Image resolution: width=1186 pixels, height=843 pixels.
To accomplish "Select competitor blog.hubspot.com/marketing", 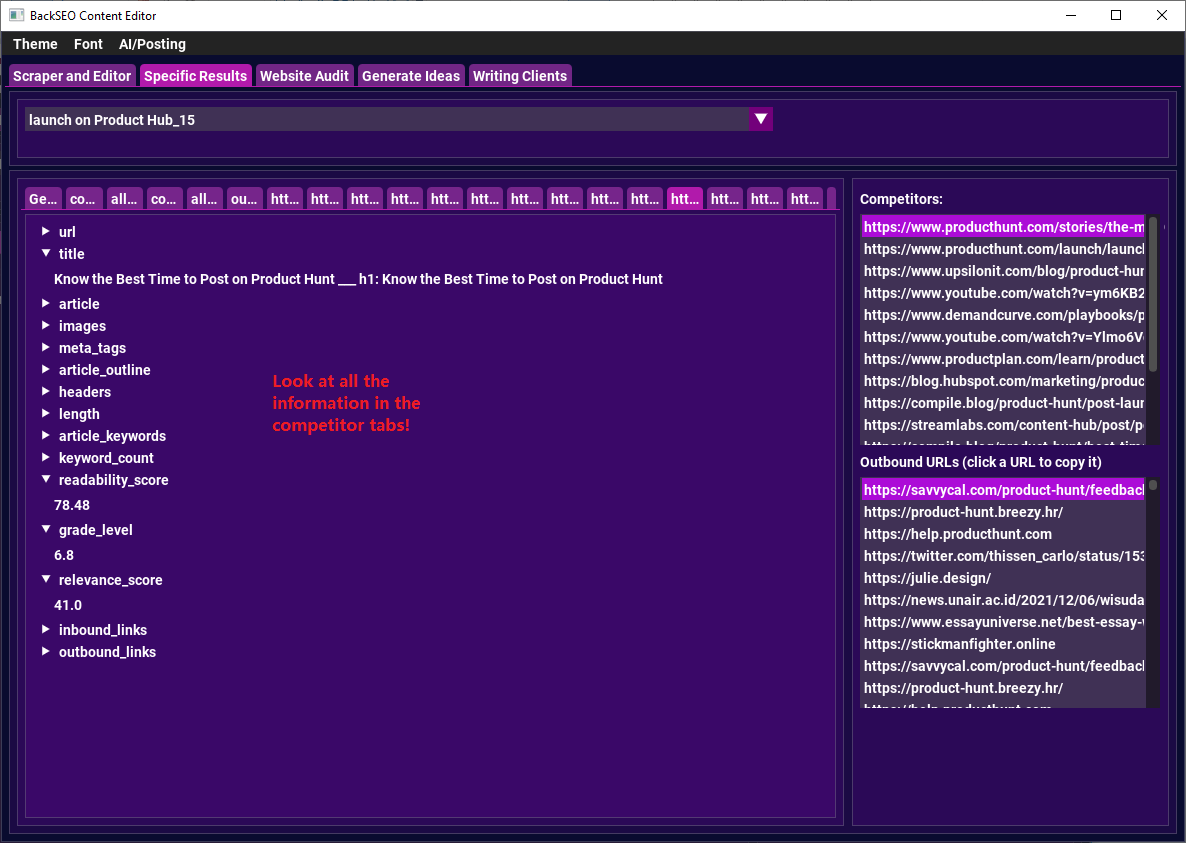I will tap(1003, 380).
